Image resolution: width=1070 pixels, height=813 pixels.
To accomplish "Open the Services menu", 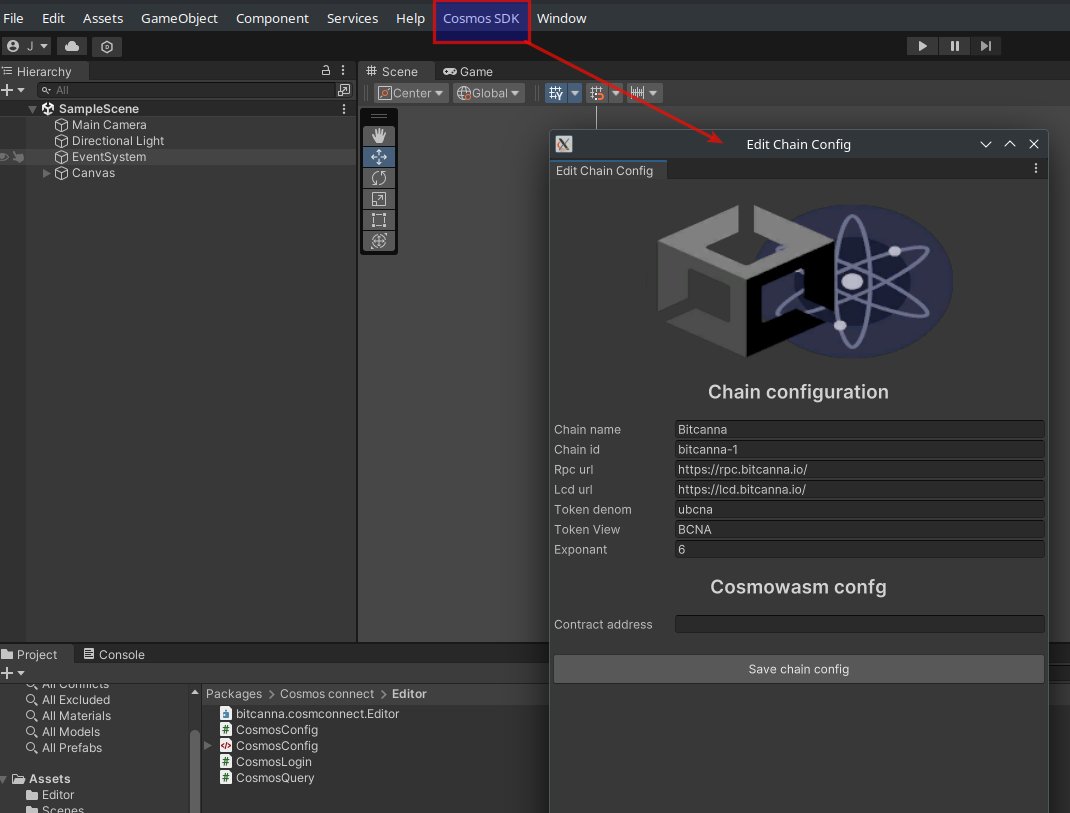I will pyautogui.click(x=352, y=18).
